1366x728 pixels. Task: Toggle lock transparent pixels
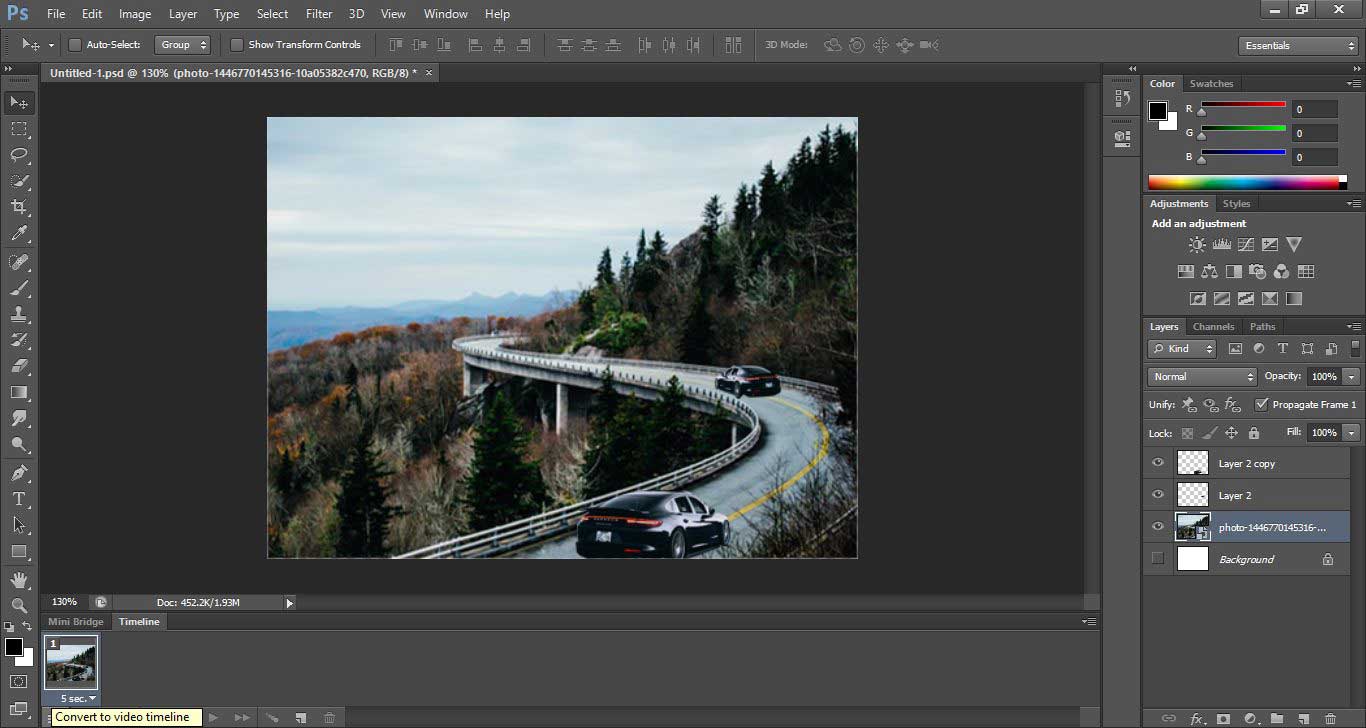1187,433
